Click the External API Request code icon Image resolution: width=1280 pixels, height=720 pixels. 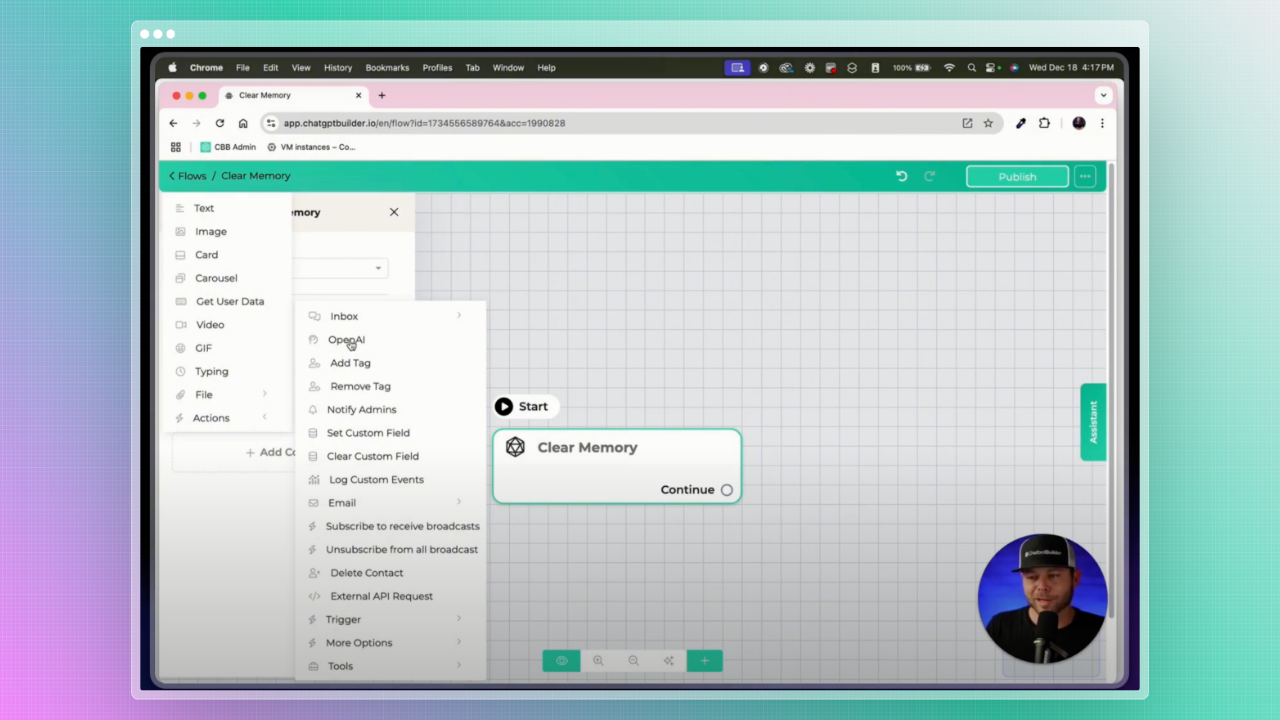pos(314,596)
